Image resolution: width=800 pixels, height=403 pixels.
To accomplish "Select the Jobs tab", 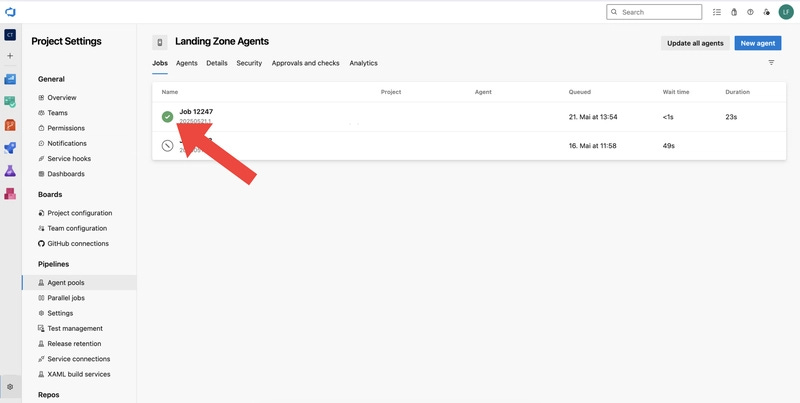I will click(x=160, y=63).
